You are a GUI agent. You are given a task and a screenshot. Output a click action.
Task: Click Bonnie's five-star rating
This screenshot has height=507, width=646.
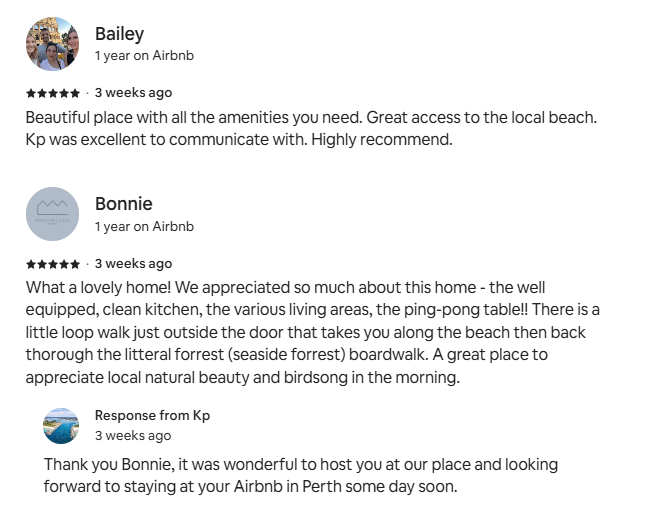[53, 264]
